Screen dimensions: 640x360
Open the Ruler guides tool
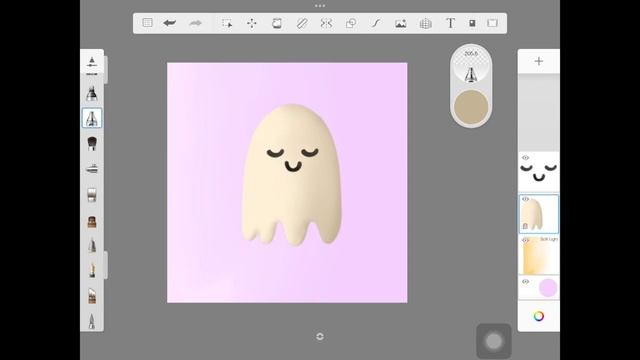pos(302,23)
